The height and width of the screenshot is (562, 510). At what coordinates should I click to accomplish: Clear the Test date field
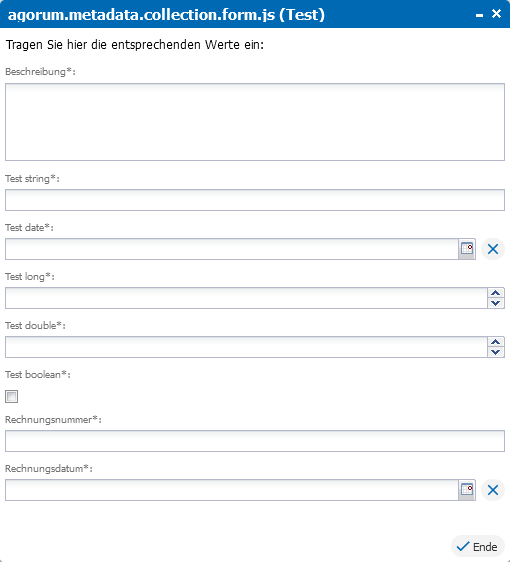click(x=493, y=249)
